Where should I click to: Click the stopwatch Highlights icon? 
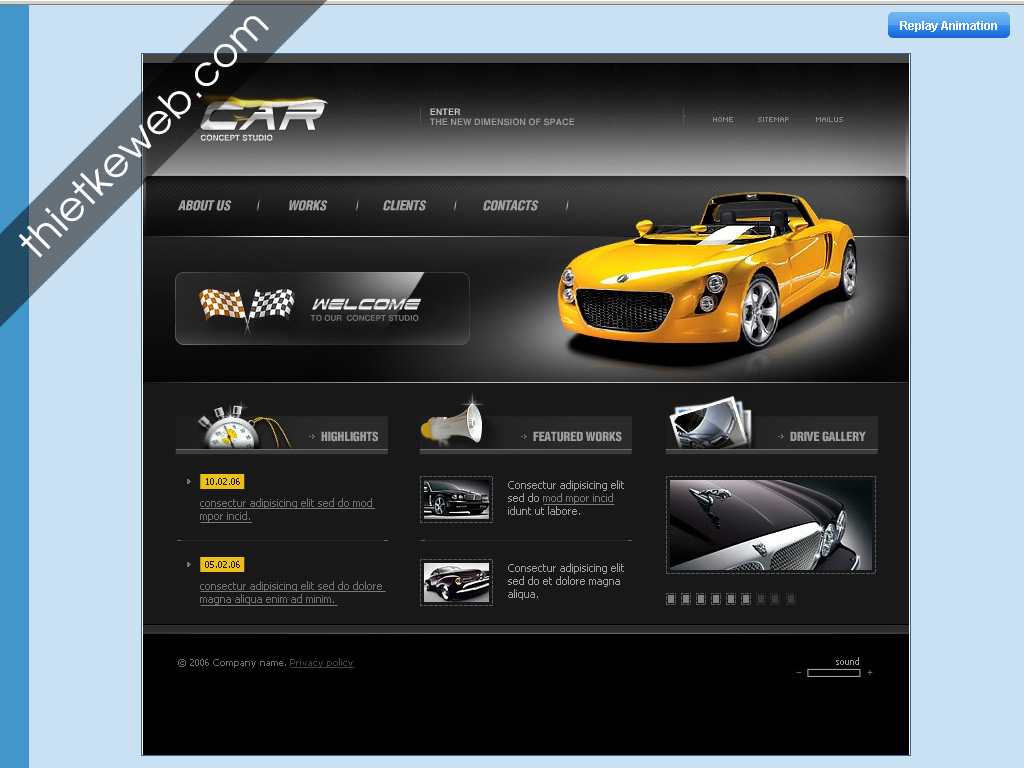(x=243, y=427)
